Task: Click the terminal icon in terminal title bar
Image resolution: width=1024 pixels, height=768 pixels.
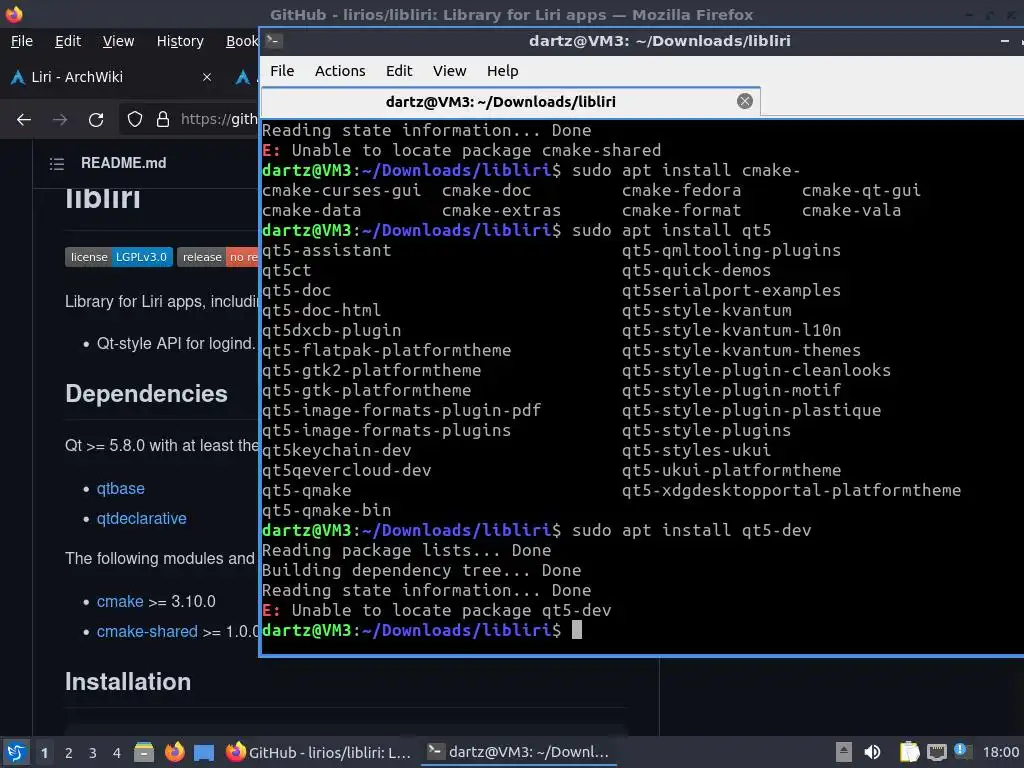Action: pos(274,40)
